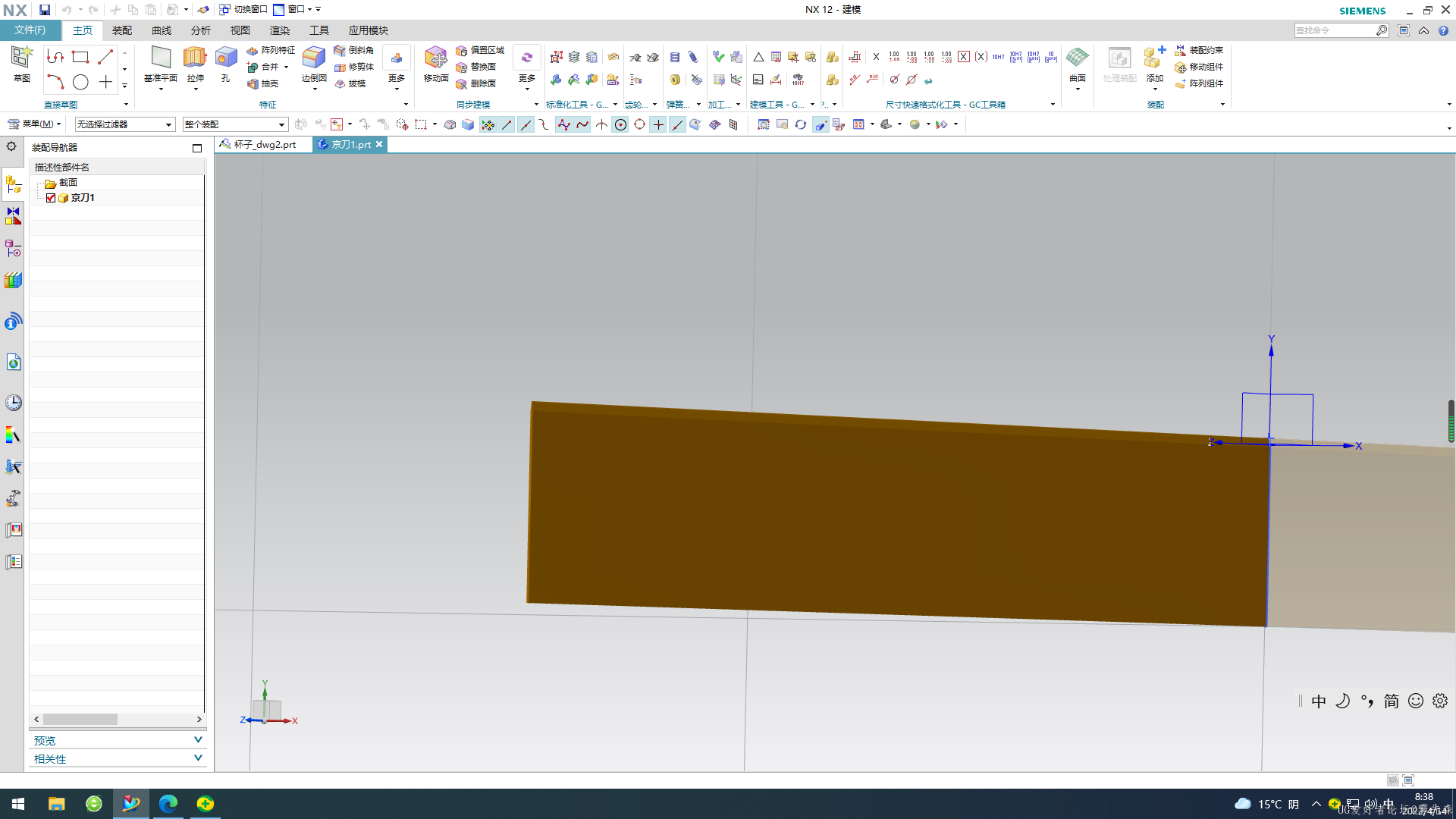The image size is (1456, 819).
Task: Select the arc sketch tool
Action: (x=55, y=82)
